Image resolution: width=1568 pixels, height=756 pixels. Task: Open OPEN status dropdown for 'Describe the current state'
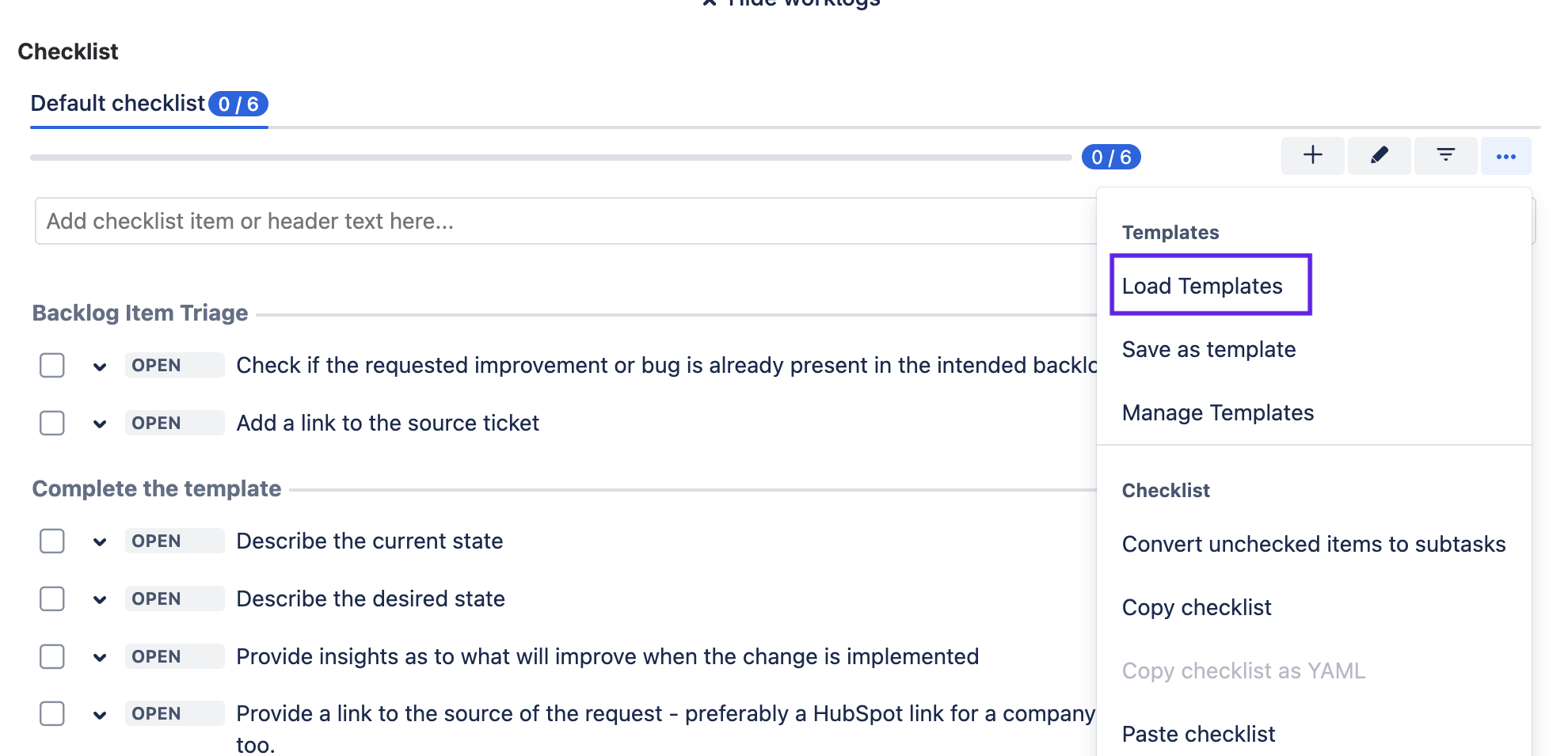(173, 541)
